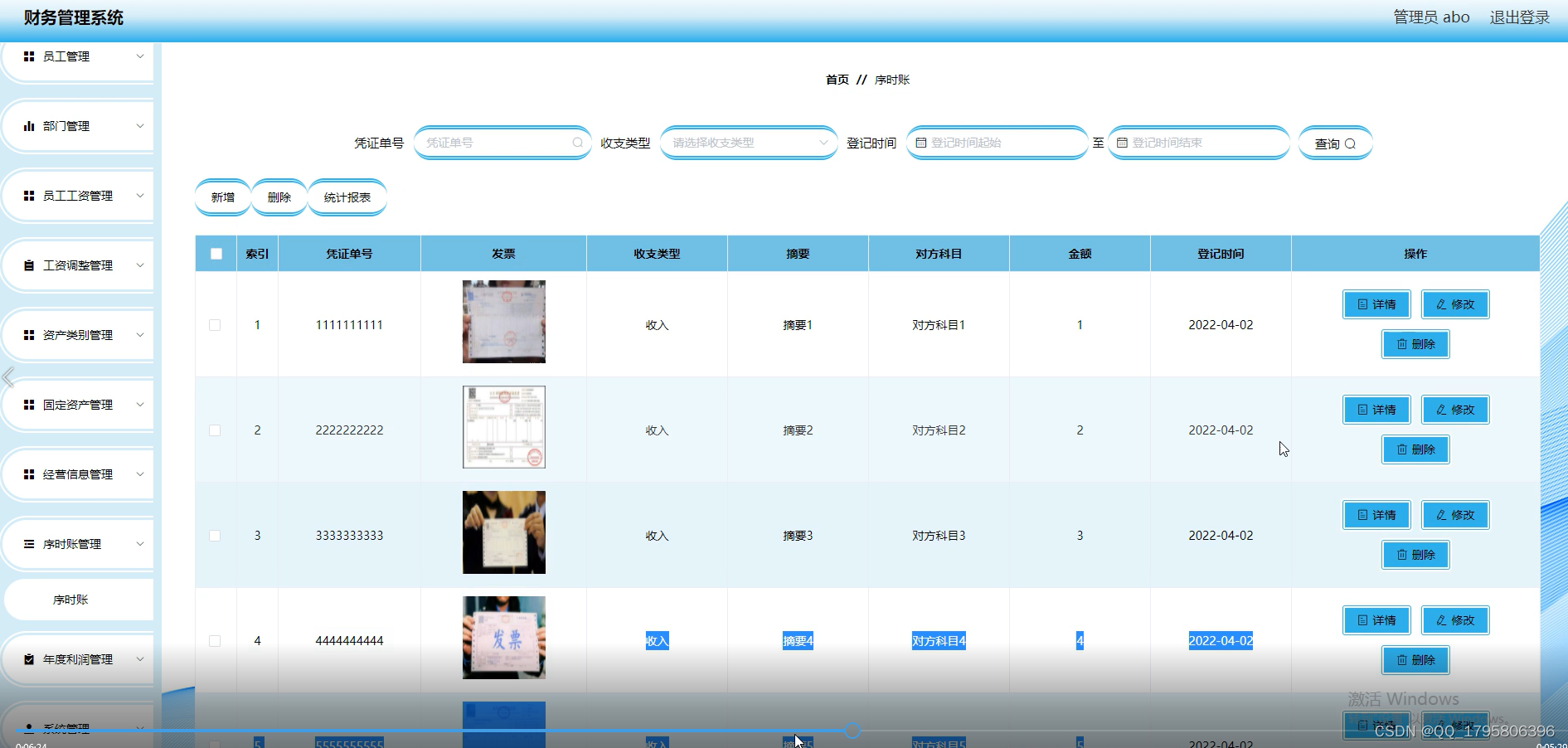Open the 部门管理 menu label
1568x748 pixels.
[x=66, y=126]
